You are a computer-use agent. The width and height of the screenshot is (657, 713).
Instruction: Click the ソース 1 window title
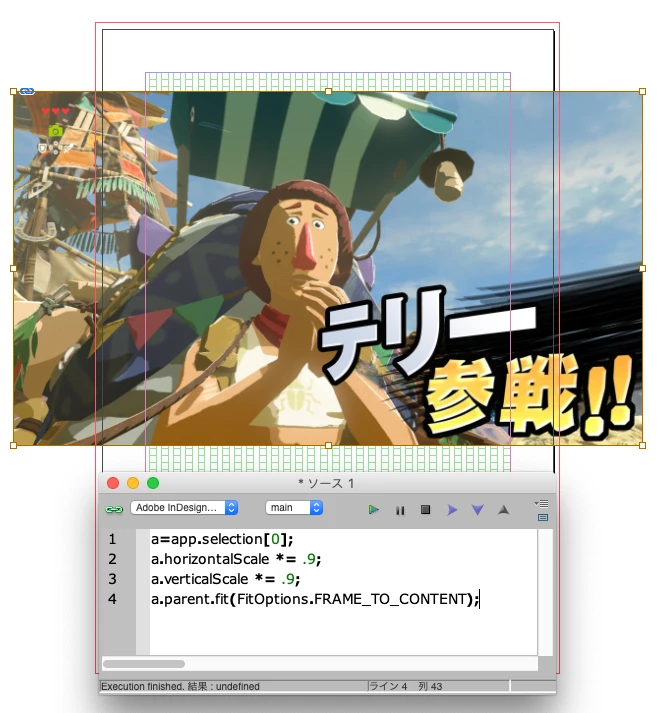tap(326, 483)
